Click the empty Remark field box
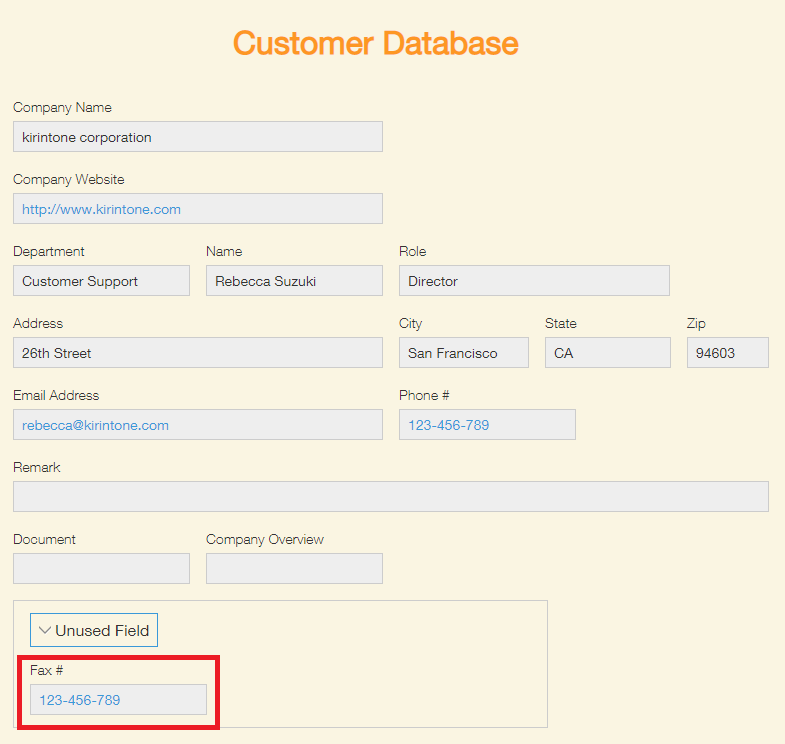This screenshot has width=785, height=744. point(390,497)
